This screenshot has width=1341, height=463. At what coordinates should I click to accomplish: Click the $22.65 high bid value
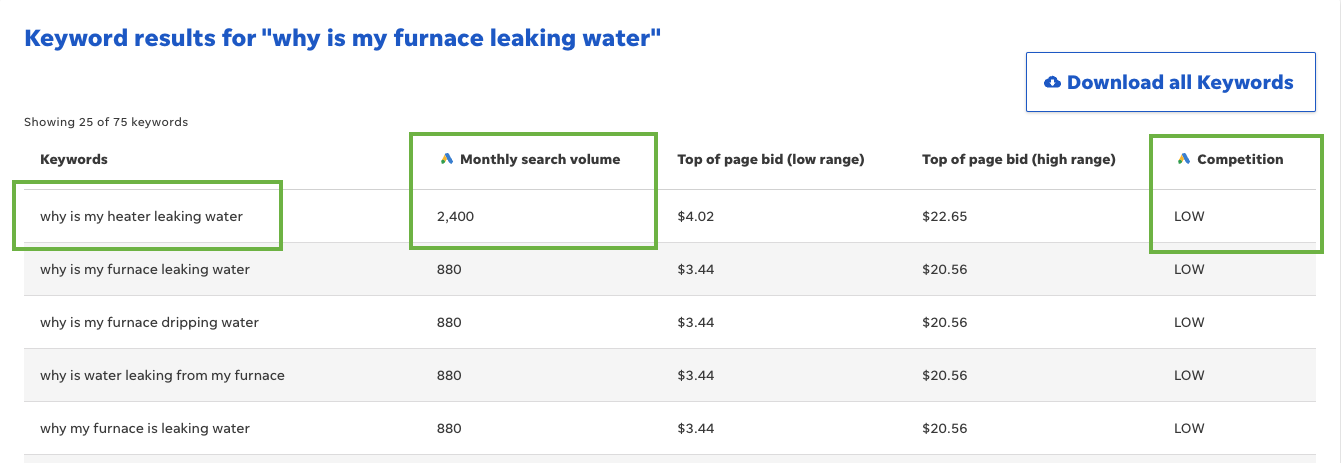click(x=945, y=216)
